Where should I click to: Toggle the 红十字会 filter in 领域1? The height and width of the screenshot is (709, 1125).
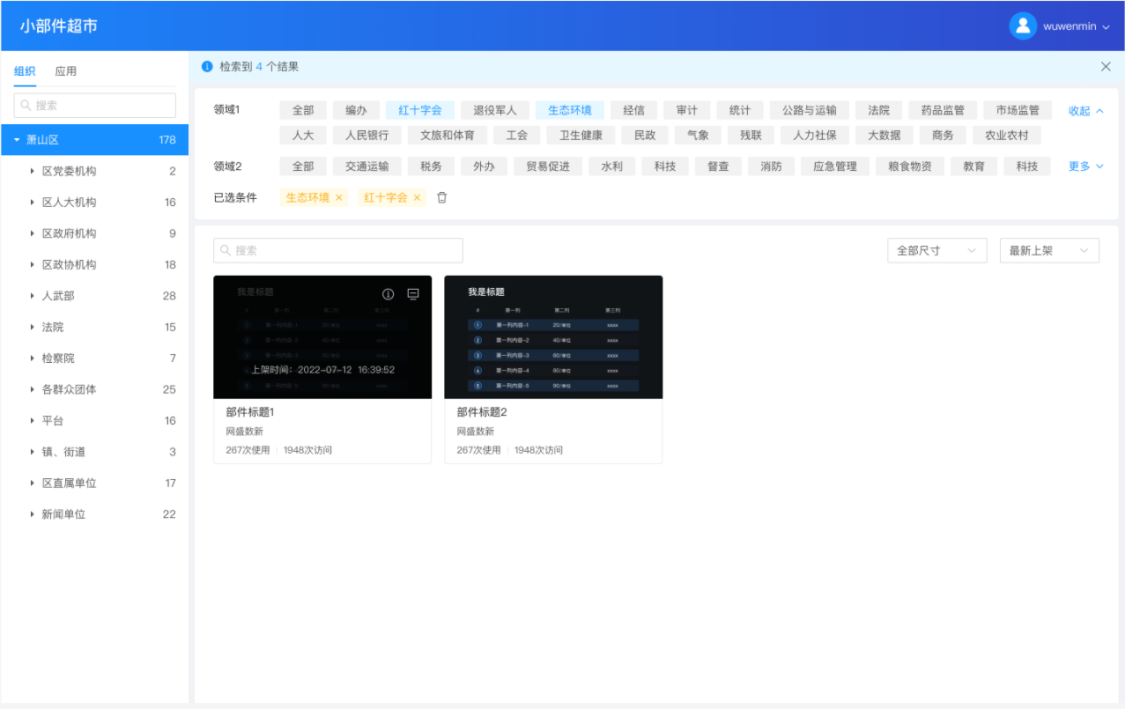420,111
